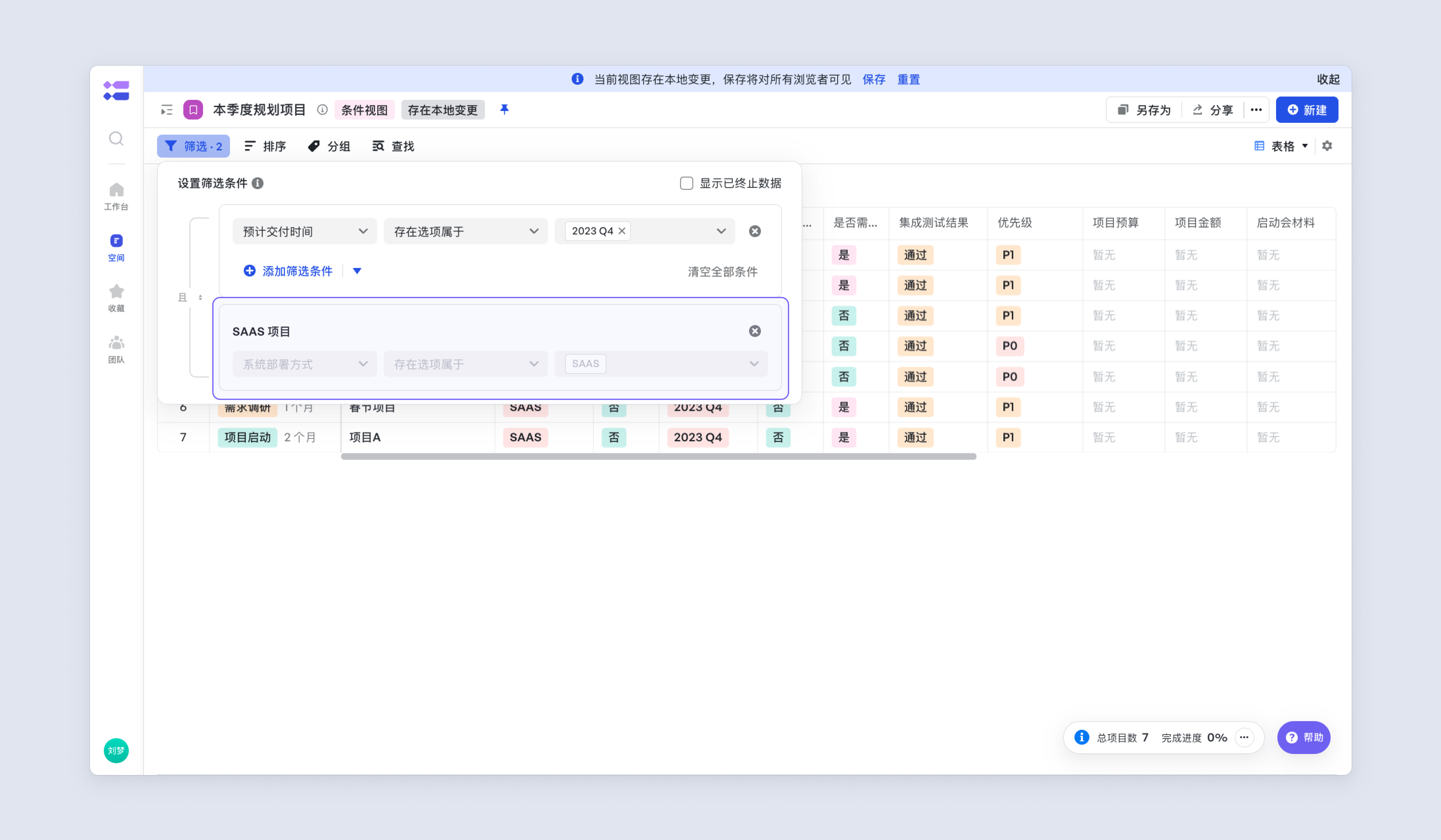This screenshot has width=1441, height=840.
Task: Go to 工作台 in sidebar
Action: click(116, 196)
